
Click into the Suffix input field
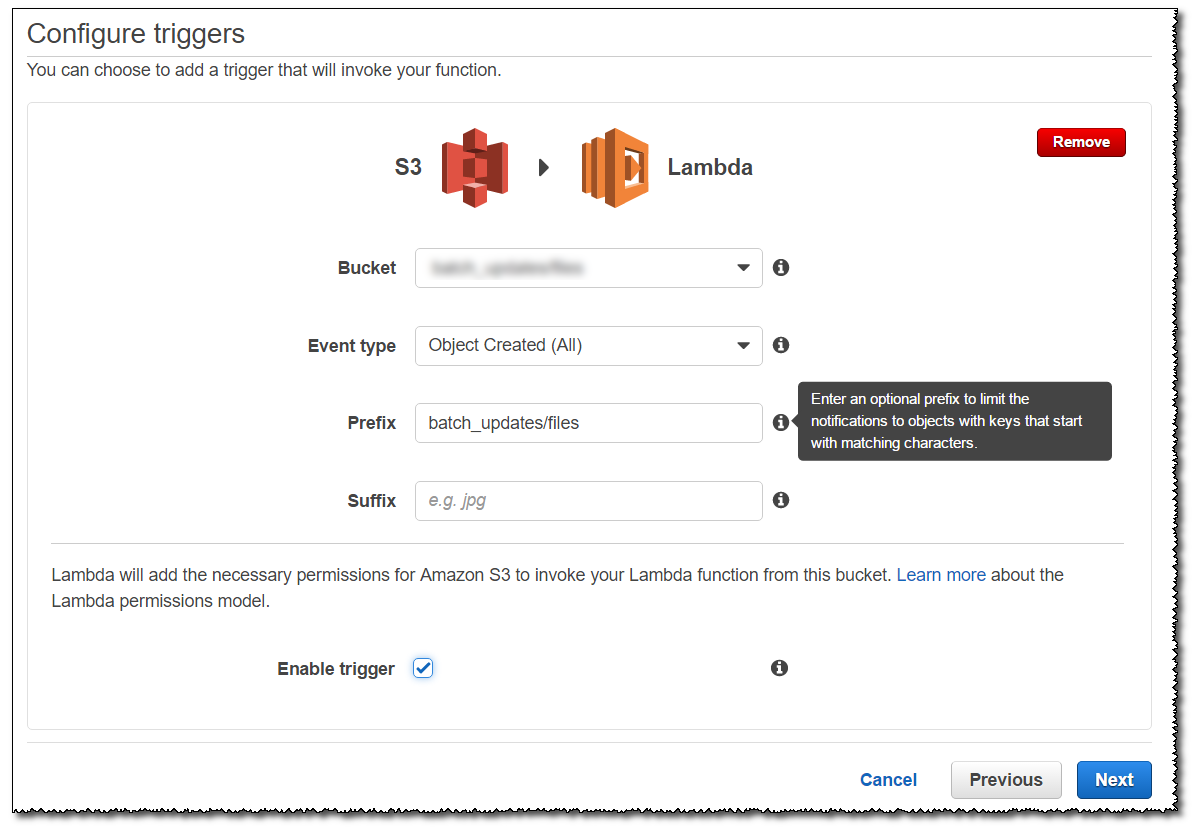coord(589,501)
